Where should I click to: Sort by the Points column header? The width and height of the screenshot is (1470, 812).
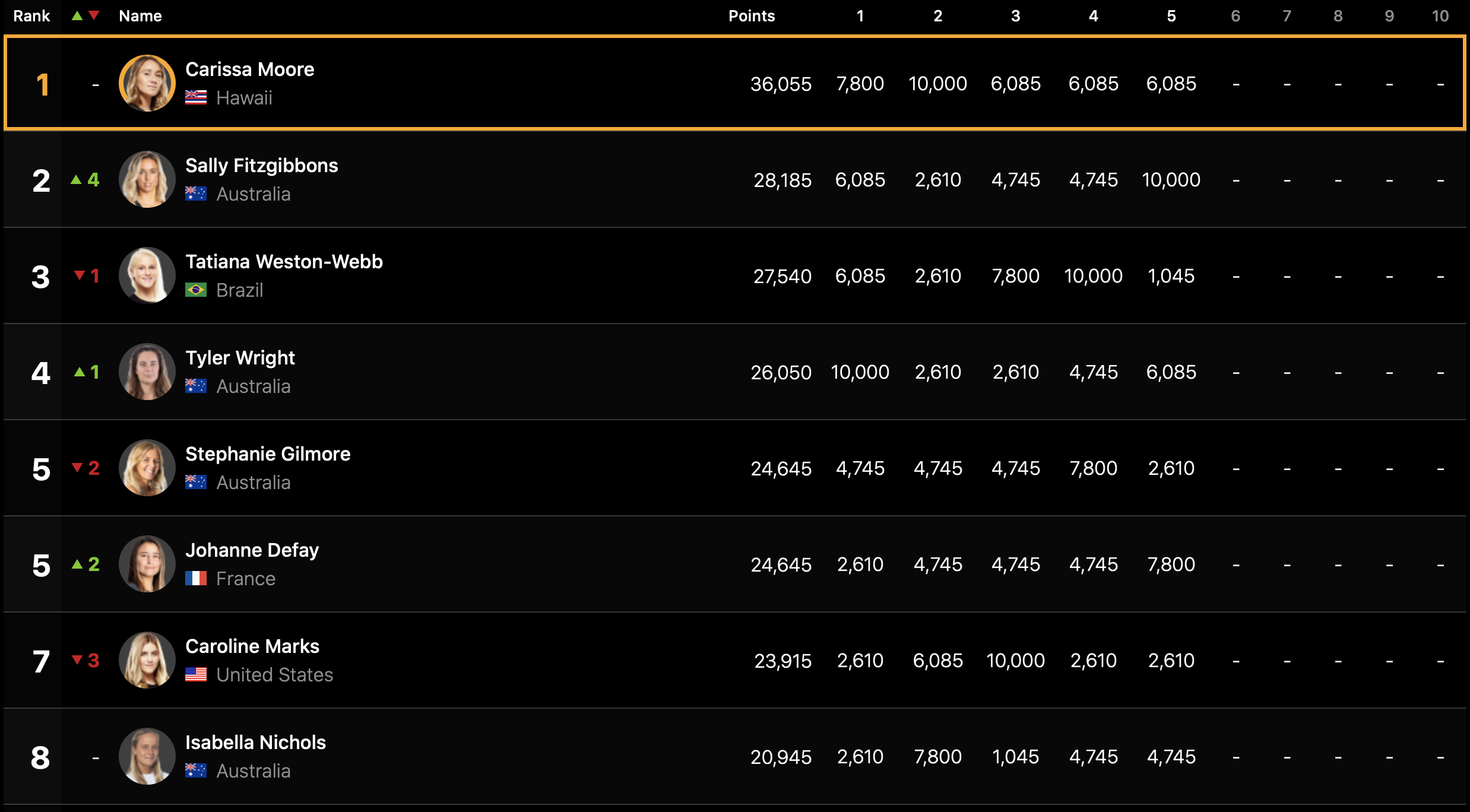click(751, 16)
